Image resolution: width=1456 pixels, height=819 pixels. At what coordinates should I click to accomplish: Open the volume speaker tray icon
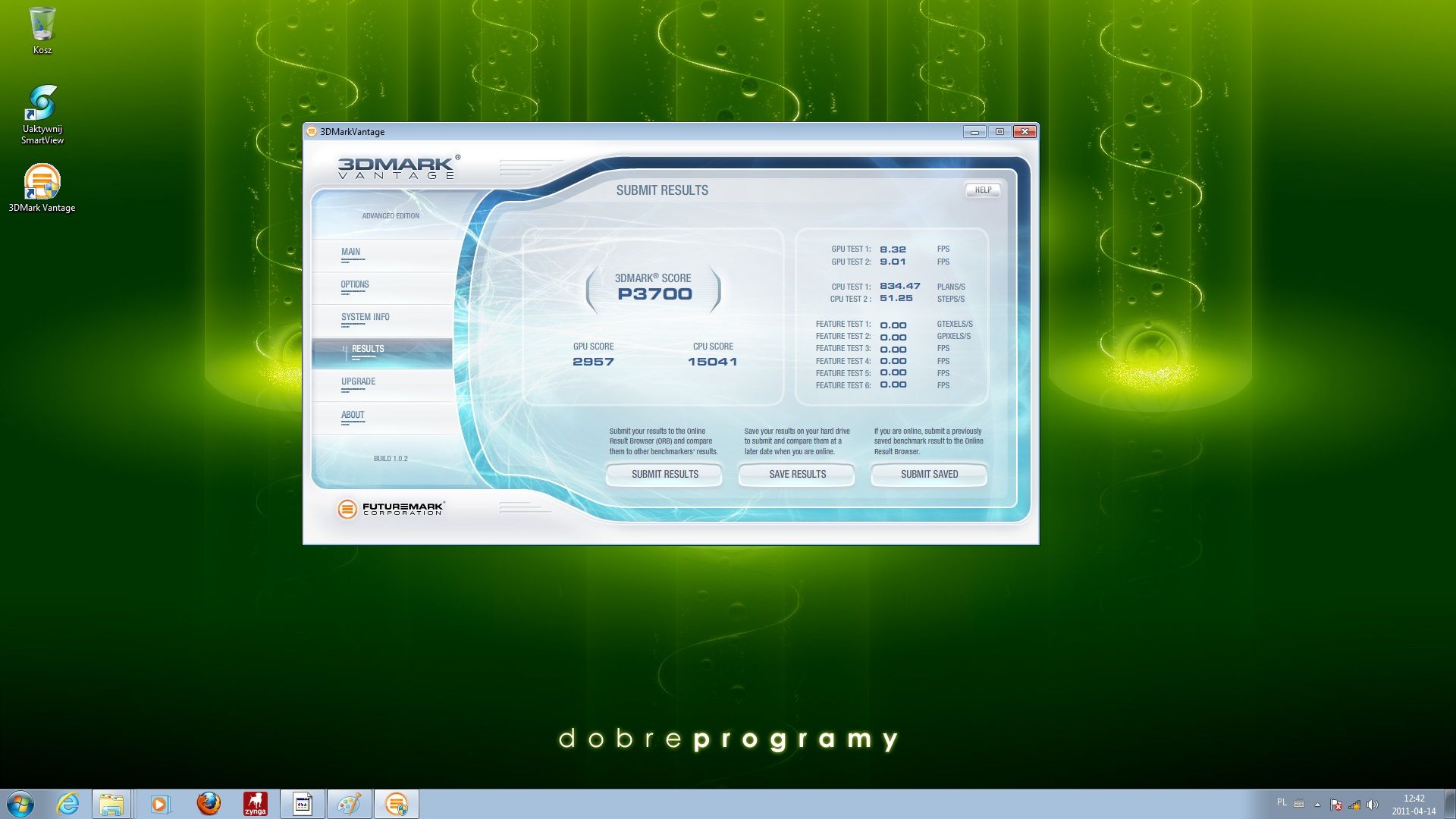[1373, 805]
